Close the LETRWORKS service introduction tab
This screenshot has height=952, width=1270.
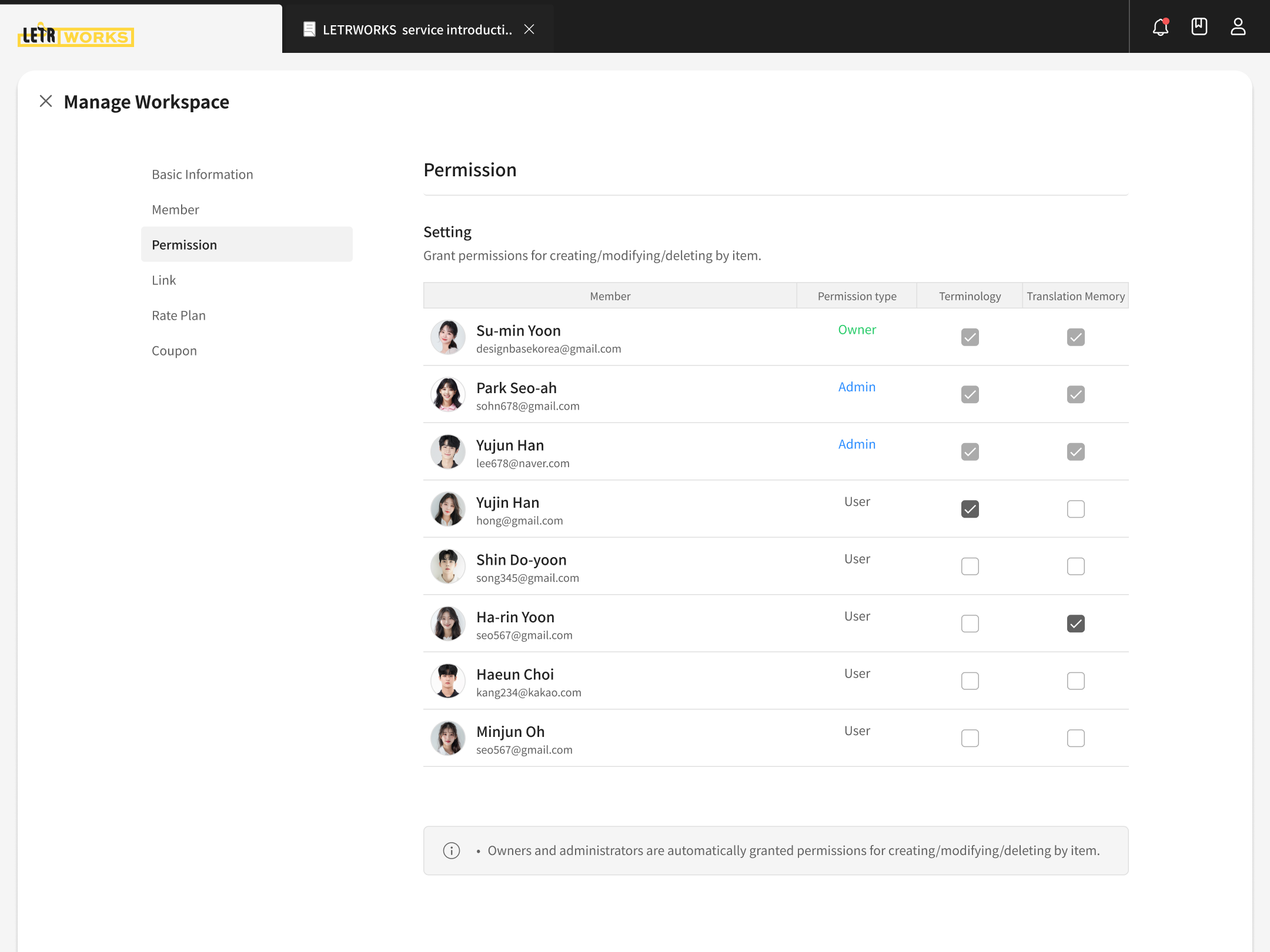coord(529,29)
